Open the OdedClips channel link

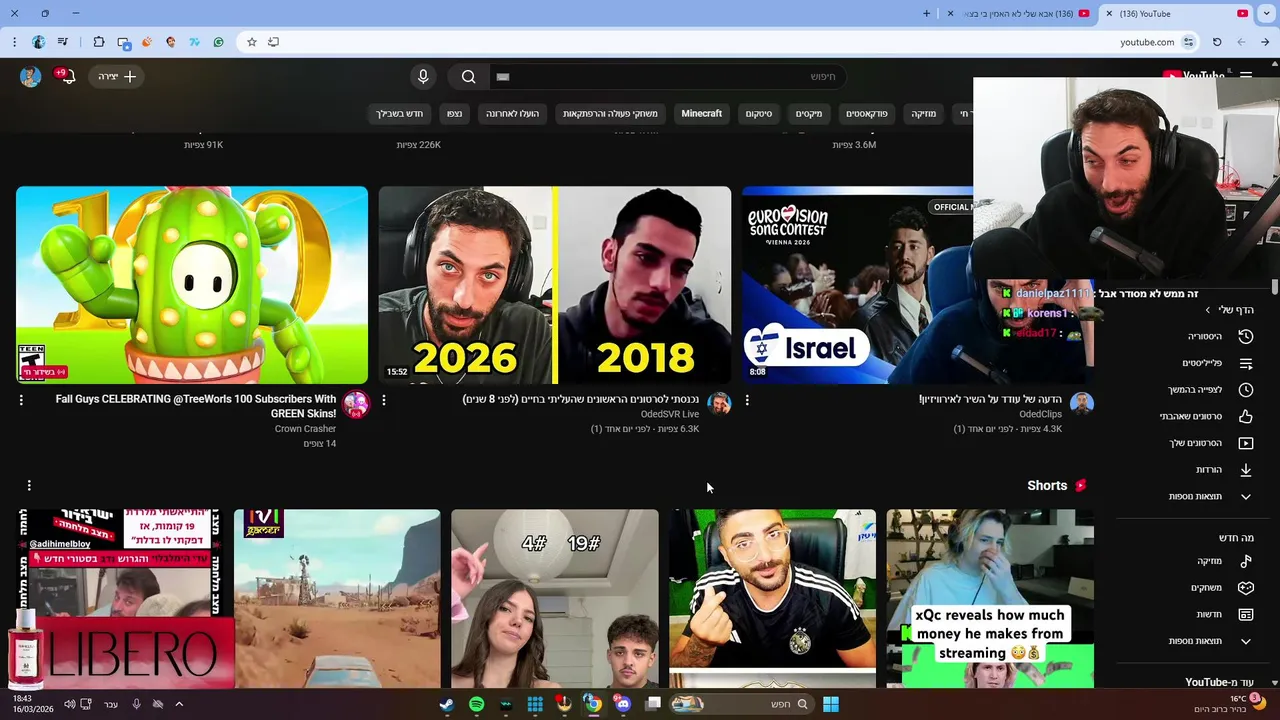(1040, 414)
